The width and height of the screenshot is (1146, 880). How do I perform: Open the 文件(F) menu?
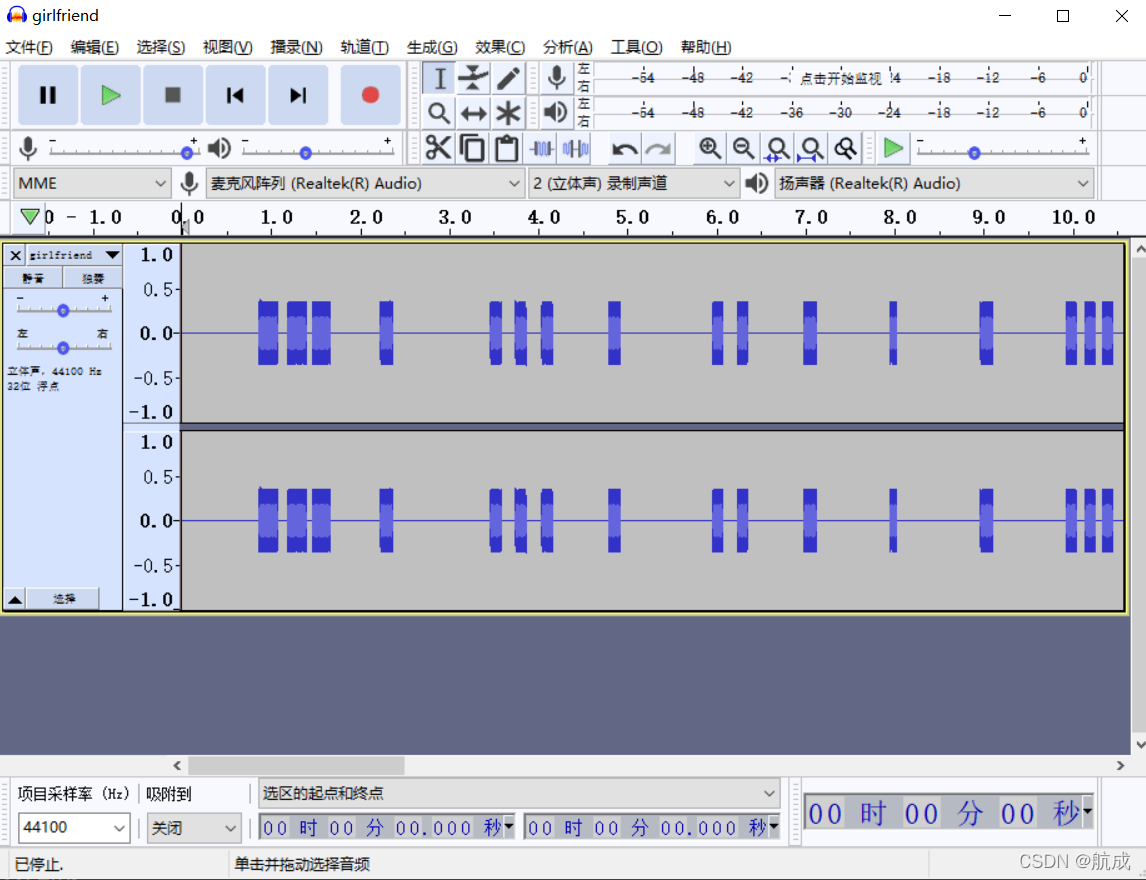tap(29, 48)
